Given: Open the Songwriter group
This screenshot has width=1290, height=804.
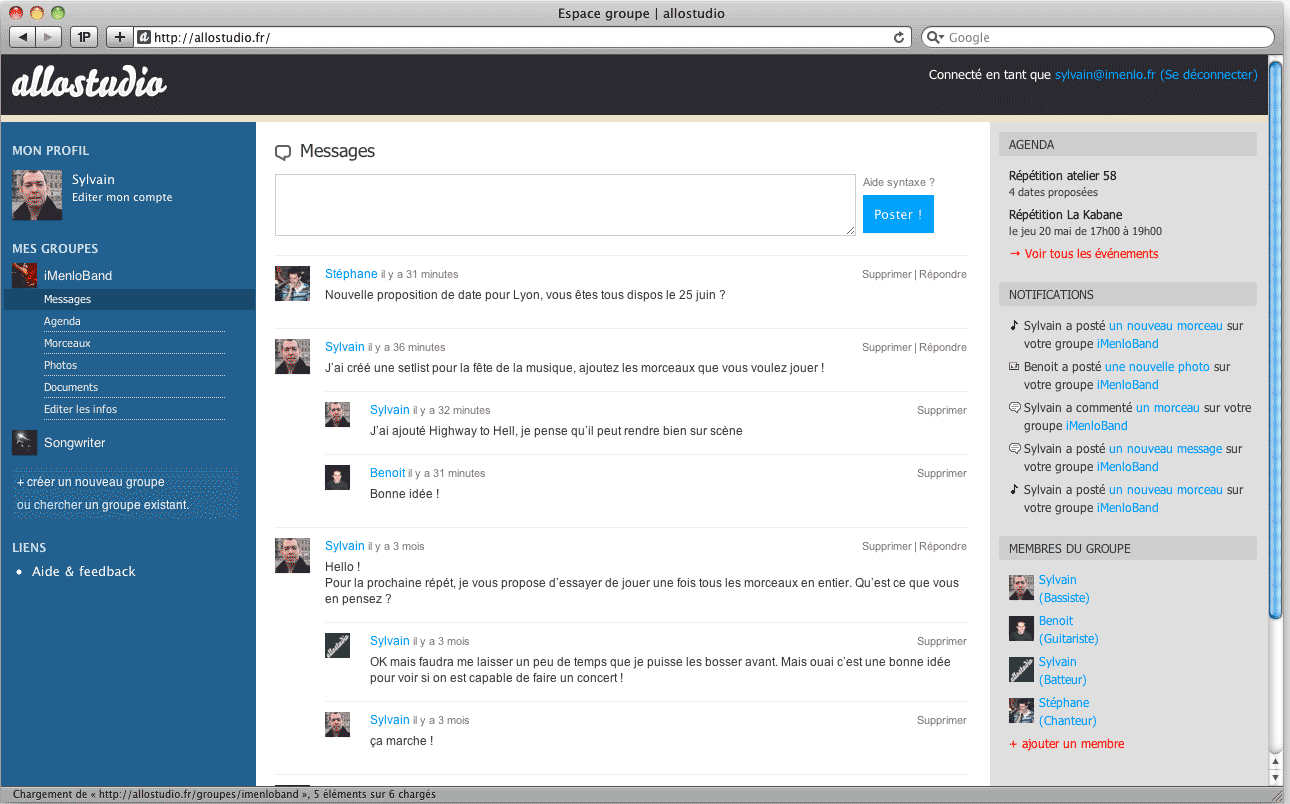Looking at the screenshot, I should coord(74,442).
